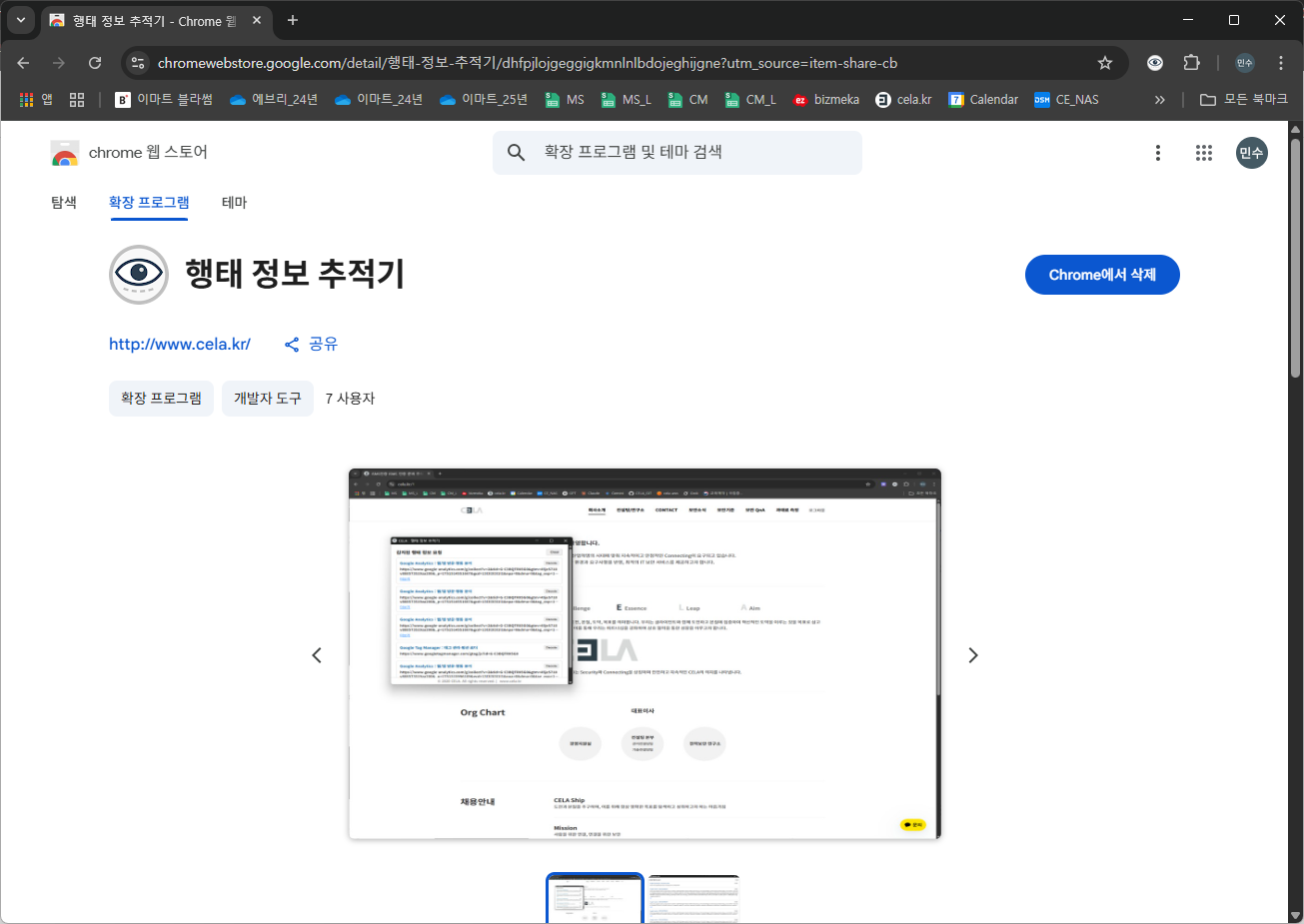Open the 이마트_25년 bookmark
Screen dimensions: 1304x924
click(484, 99)
